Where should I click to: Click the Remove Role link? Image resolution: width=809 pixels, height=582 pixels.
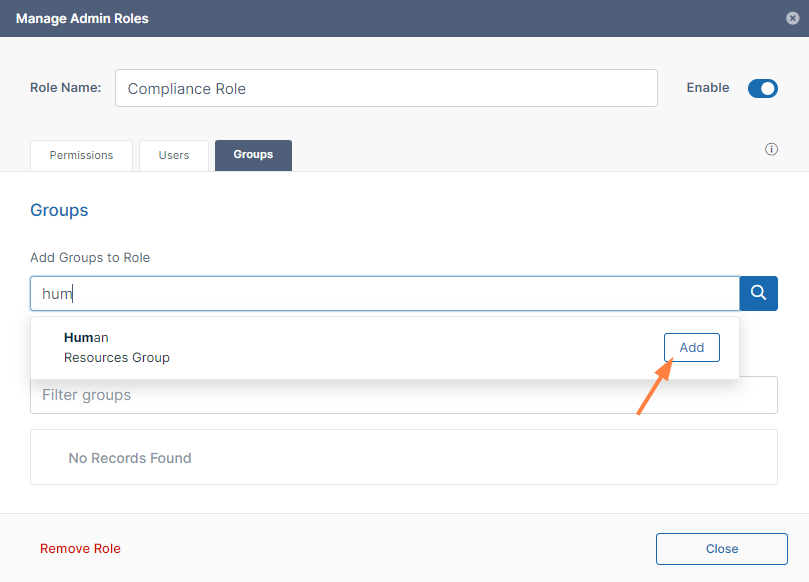[80, 548]
